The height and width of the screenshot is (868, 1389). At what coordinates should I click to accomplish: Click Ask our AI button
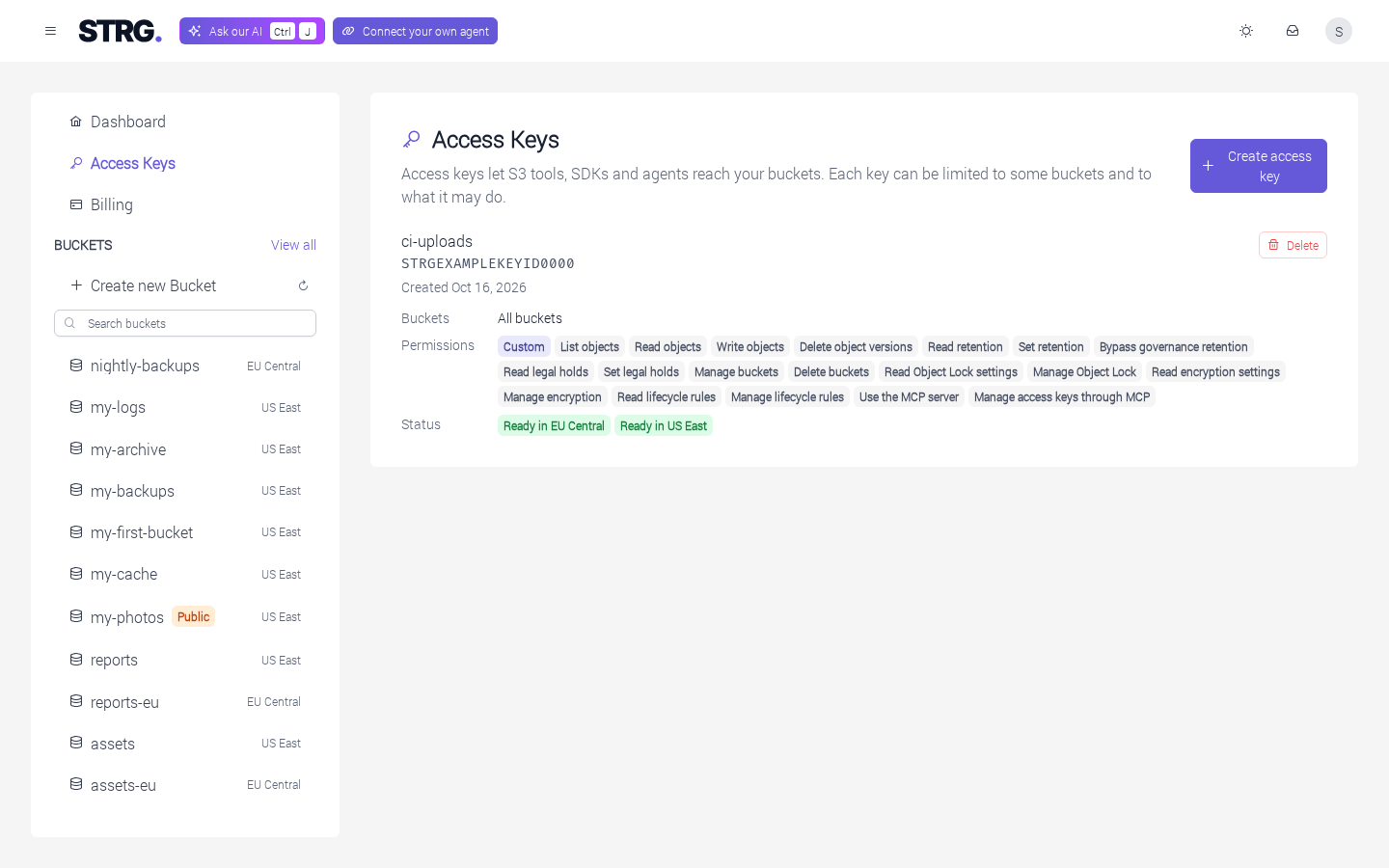pyautogui.click(x=252, y=31)
